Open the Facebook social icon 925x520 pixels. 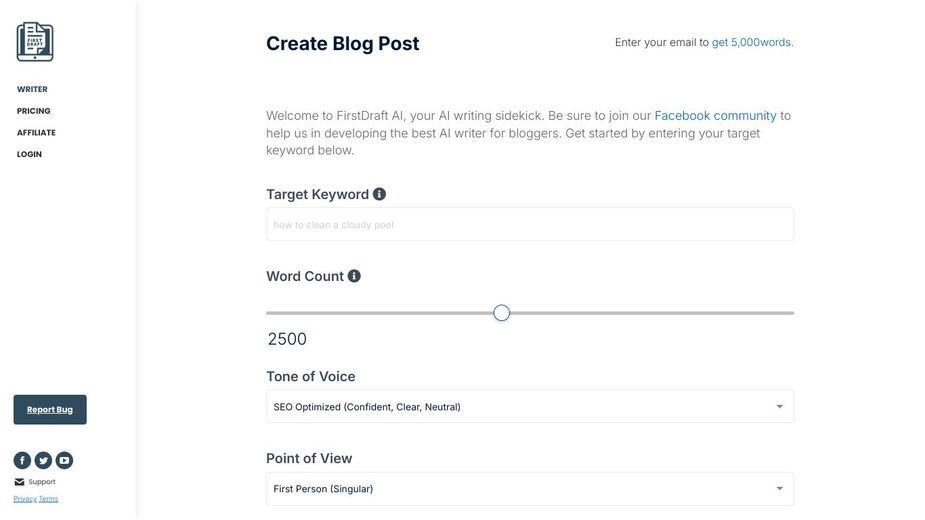tap(22, 460)
